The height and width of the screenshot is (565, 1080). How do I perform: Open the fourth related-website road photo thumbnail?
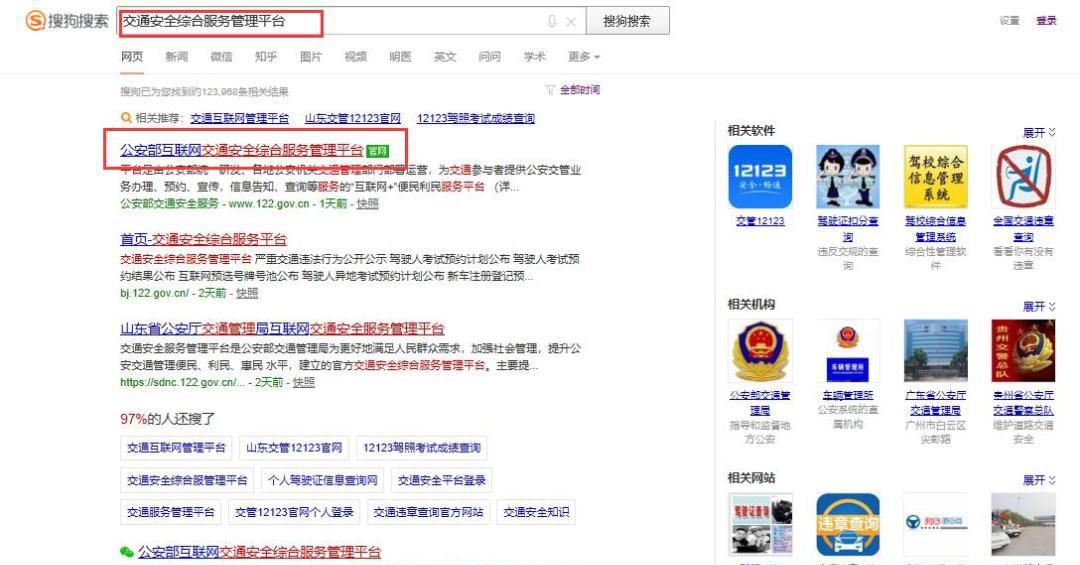[1023, 524]
